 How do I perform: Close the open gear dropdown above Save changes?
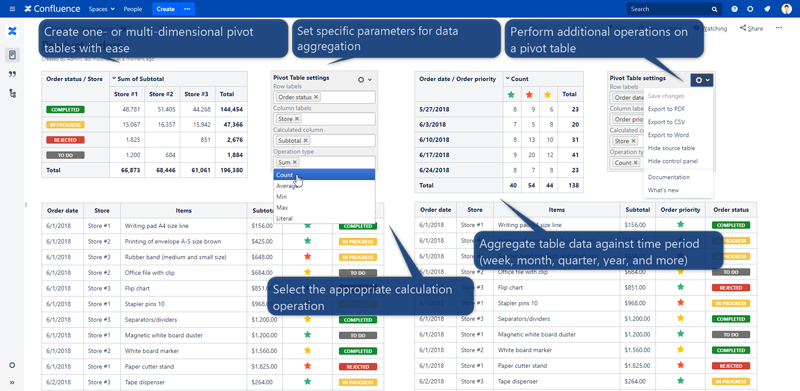click(702, 80)
